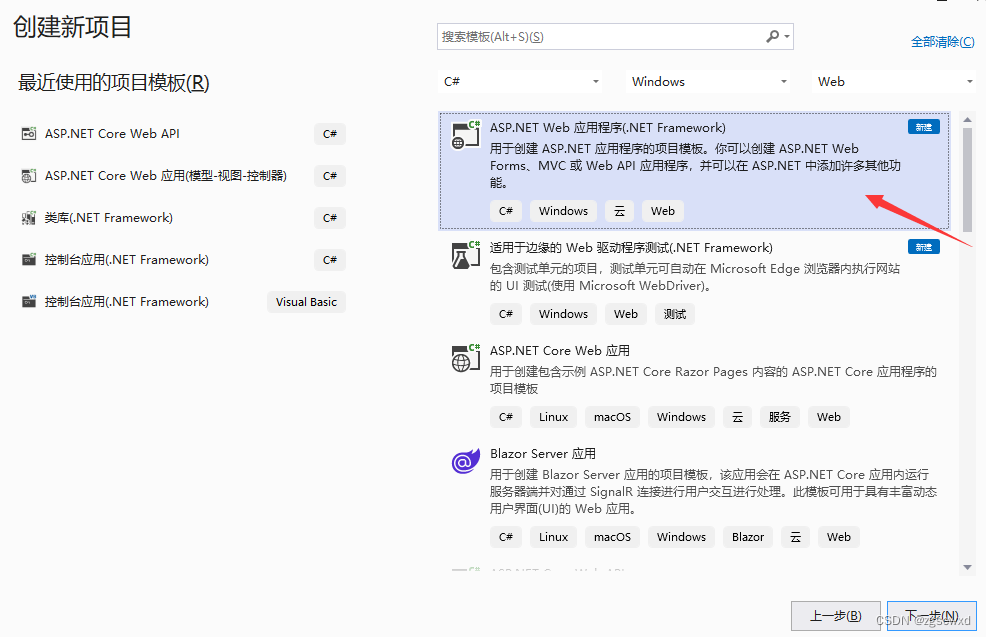Click the 创建新项目 dialog heading
Screen dimensions: 986x637
pyautogui.click(x=72, y=27)
